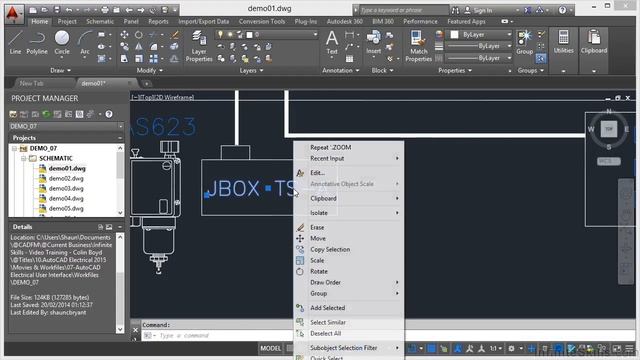Click the Plot printer icon in quick access
This screenshot has width=640, height=360.
[105, 10]
